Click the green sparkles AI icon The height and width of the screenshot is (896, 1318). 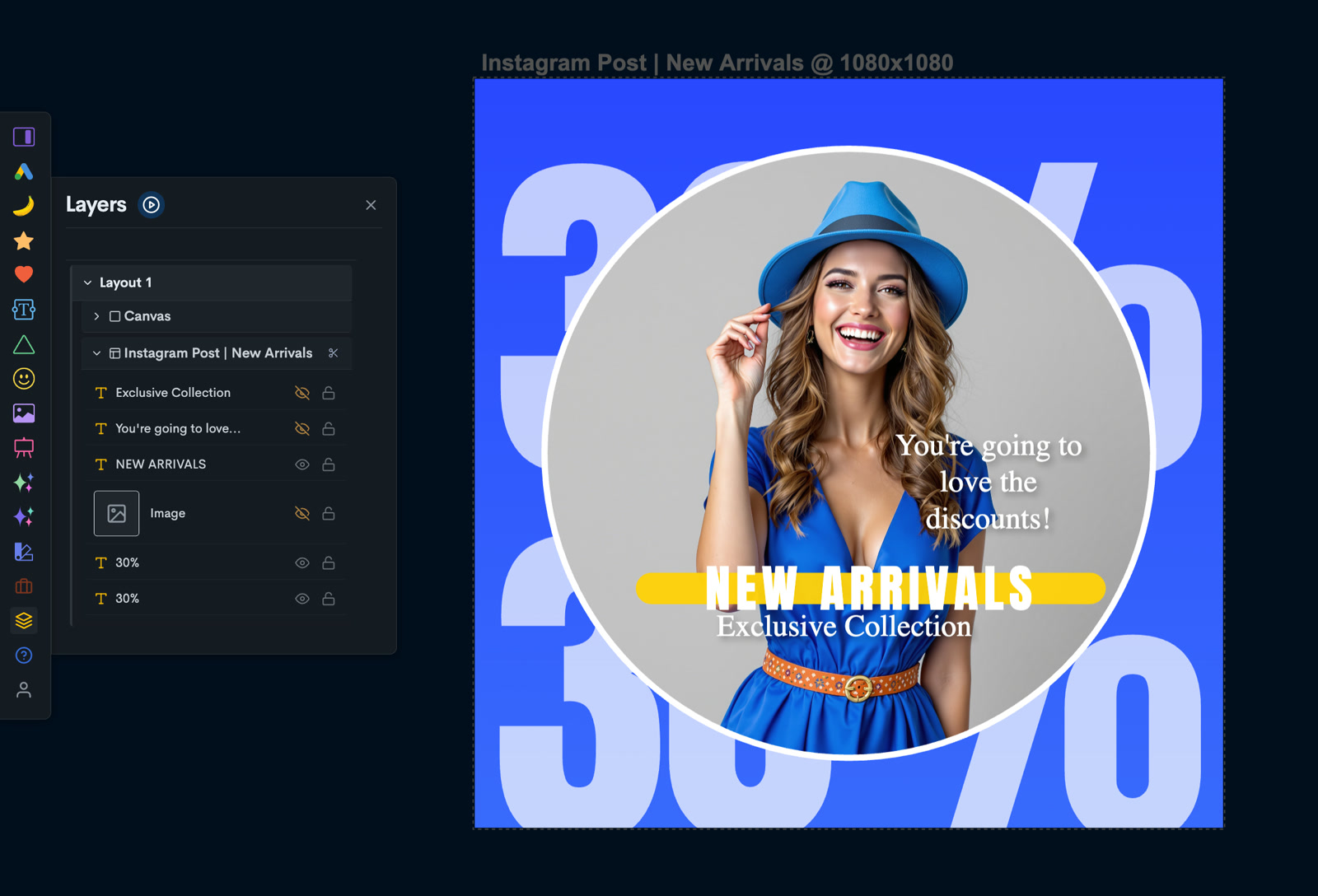pyautogui.click(x=24, y=483)
